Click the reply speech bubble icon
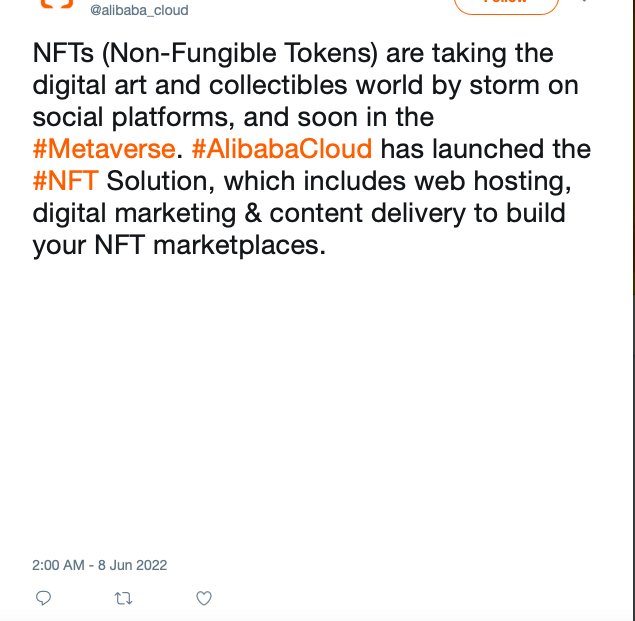 point(43,598)
